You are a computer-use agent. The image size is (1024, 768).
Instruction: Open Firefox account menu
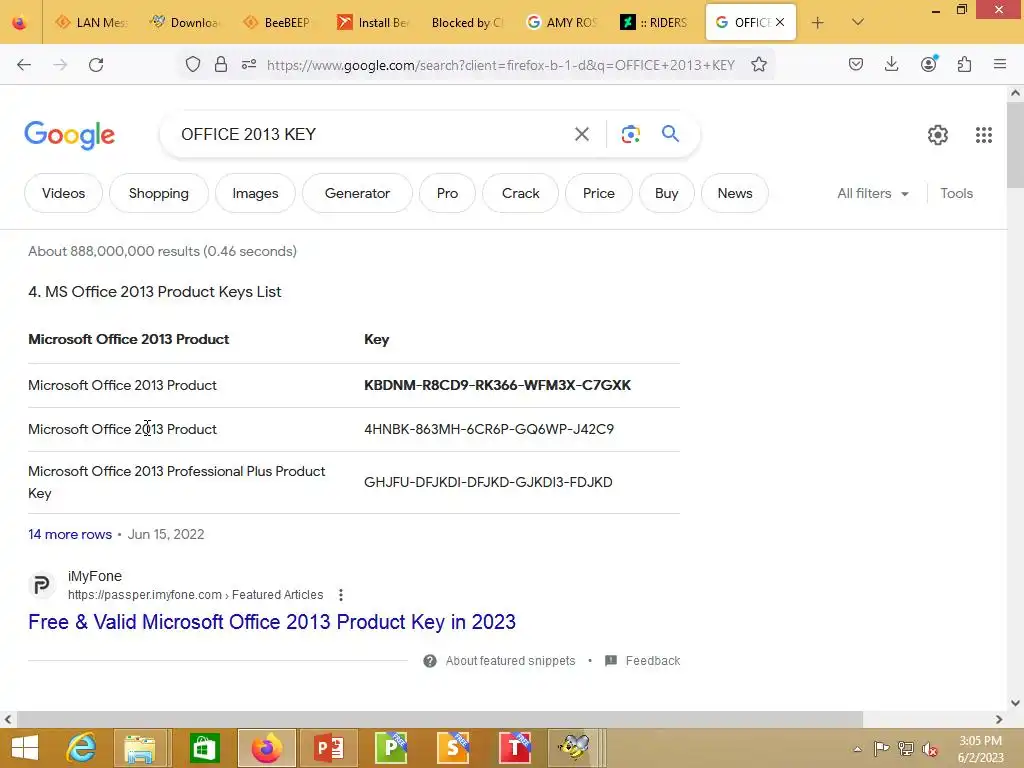(928, 64)
